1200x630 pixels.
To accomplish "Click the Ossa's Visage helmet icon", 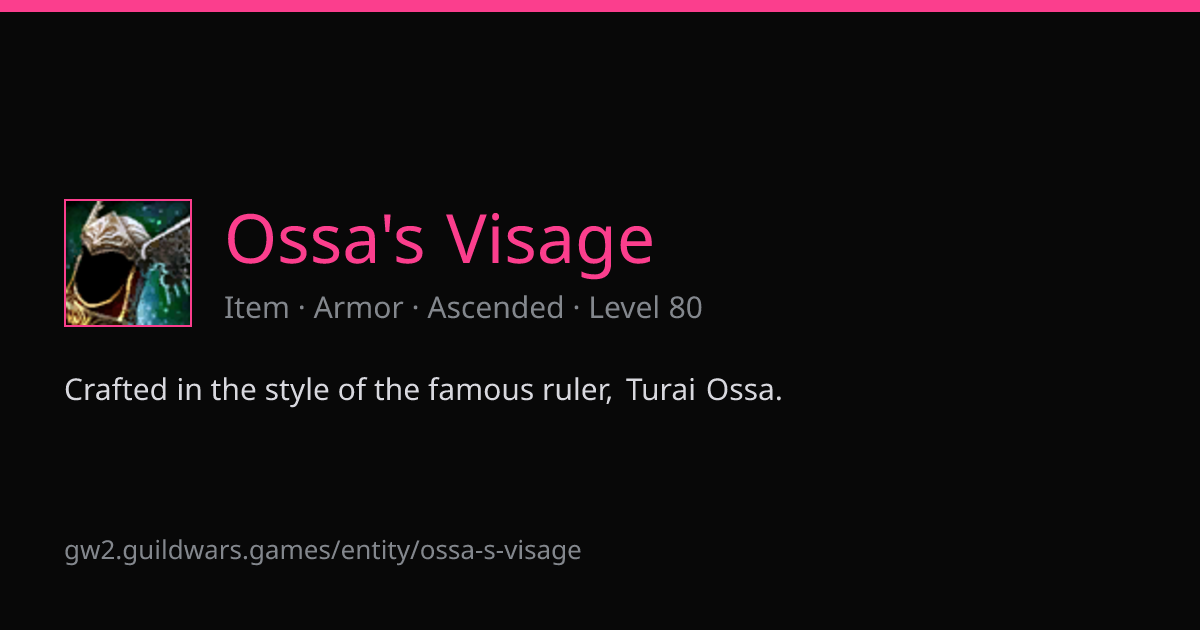I will (x=128, y=263).
